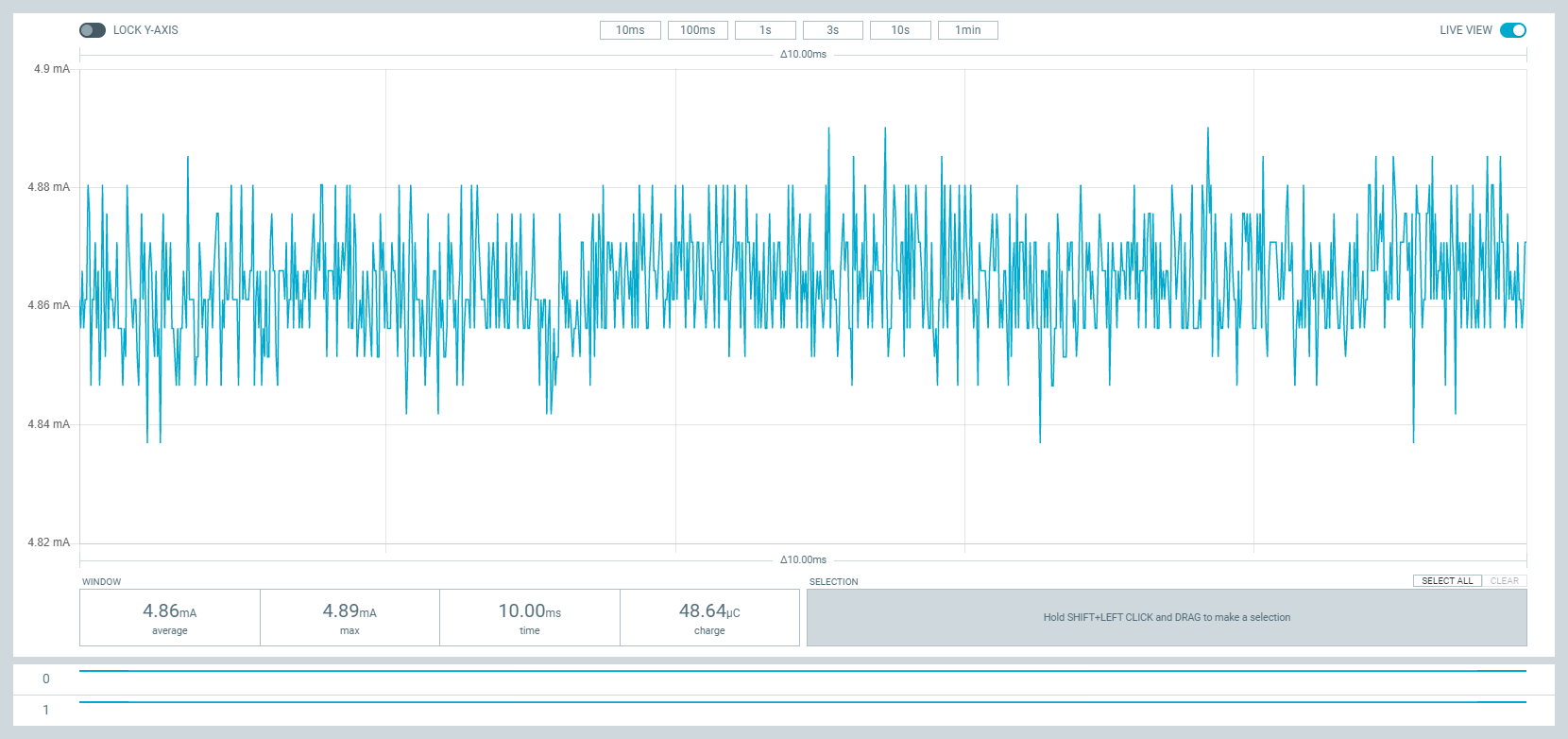Image resolution: width=1568 pixels, height=739 pixels.
Task: Click digital channel 1 label
Action: (46, 710)
